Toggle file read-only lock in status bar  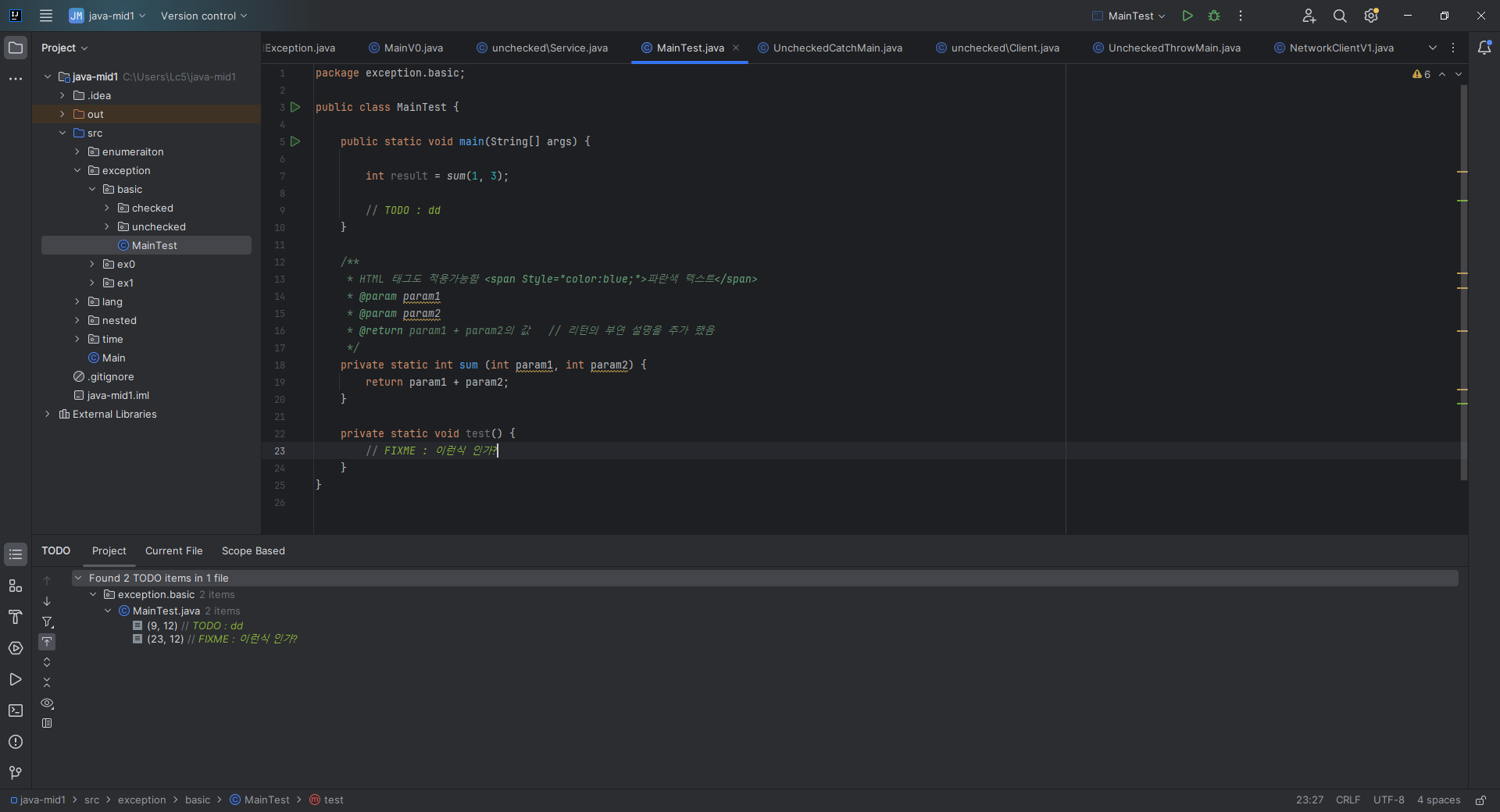[x=1480, y=800]
